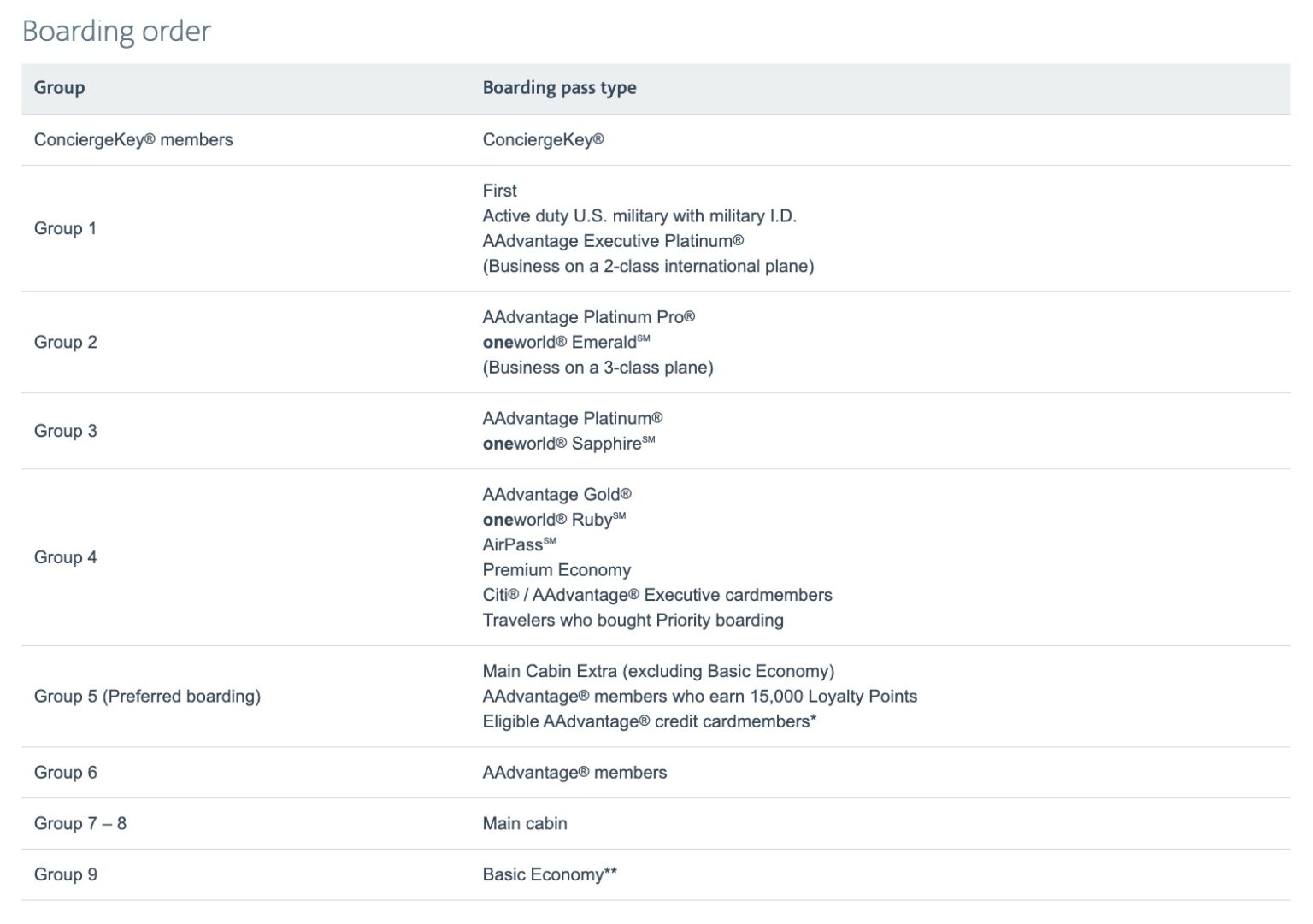The image size is (1313, 924).
Task: Click the "Group 1" row label
Action: click(x=65, y=228)
